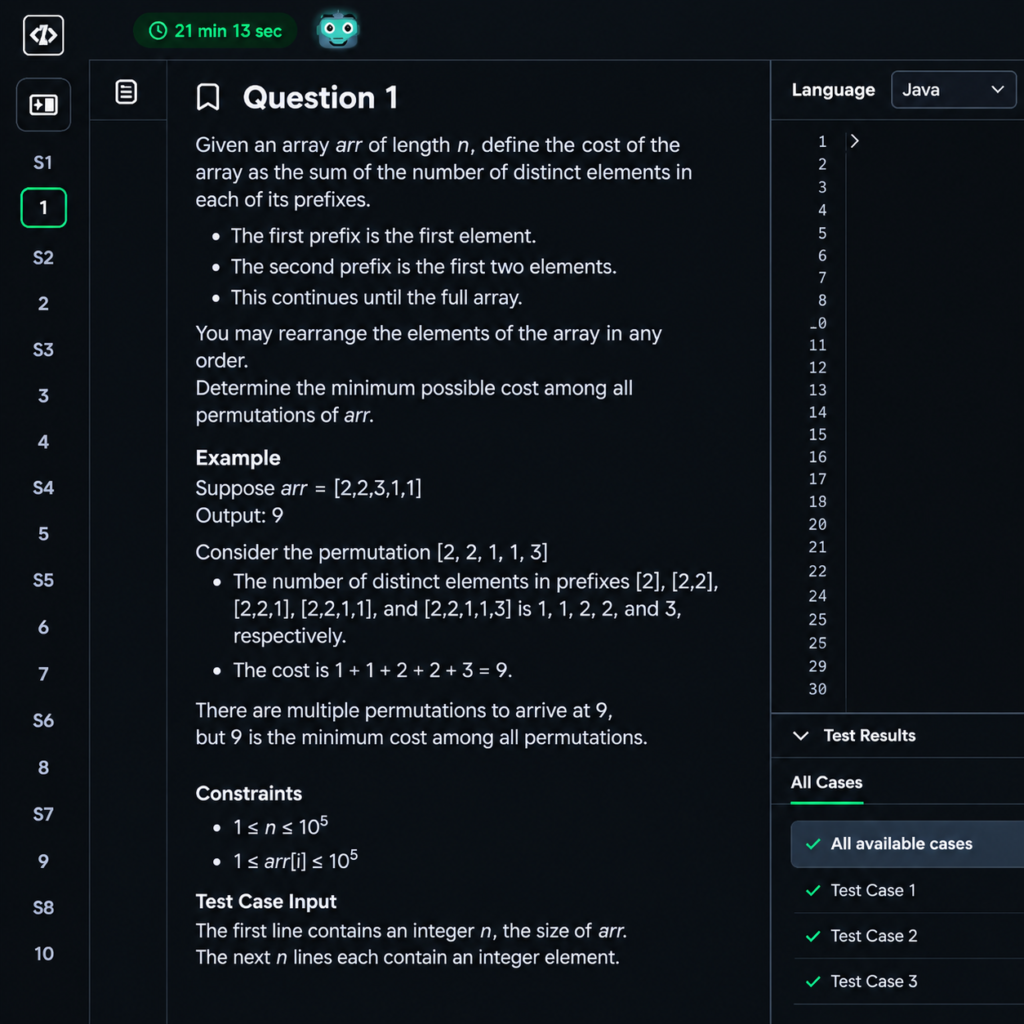Go to question 3 in the sidebar
Viewport: 1024px width, 1024px height.
click(43, 396)
